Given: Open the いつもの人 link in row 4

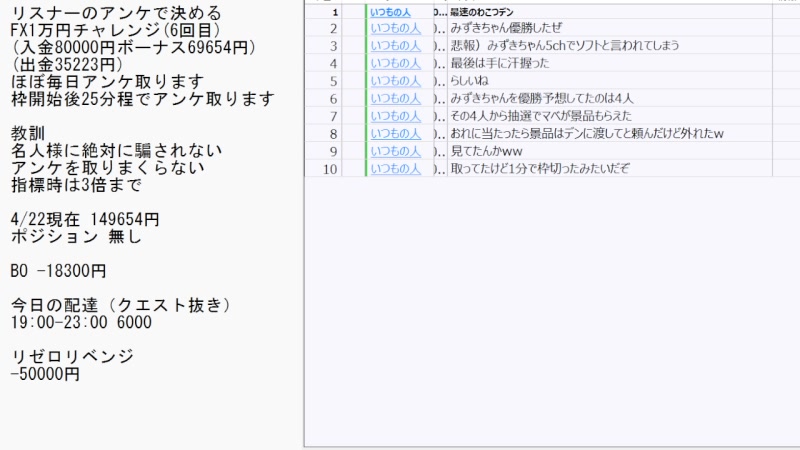Looking at the screenshot, I should tap(395, 63).
